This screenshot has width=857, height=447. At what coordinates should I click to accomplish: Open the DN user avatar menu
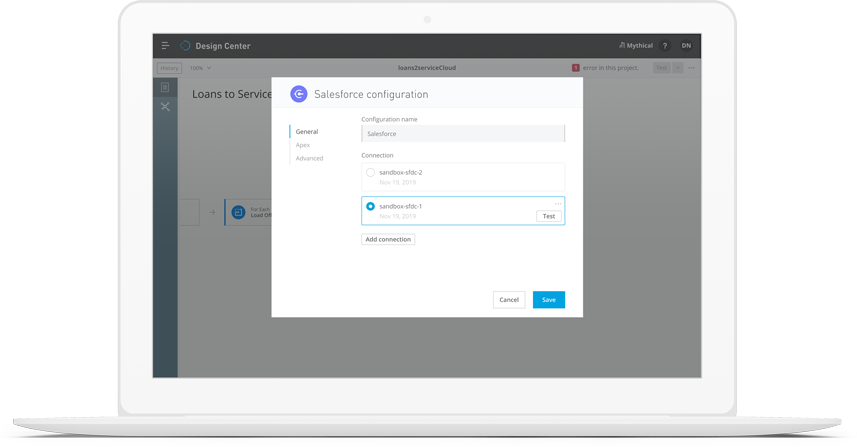pyautogui.click(x=686, y=46)
